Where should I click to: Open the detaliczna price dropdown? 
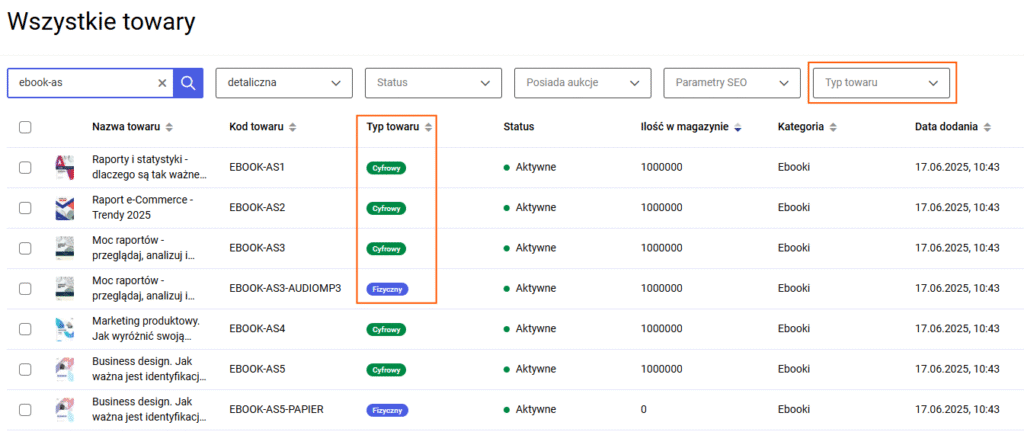tap(284, 83)
